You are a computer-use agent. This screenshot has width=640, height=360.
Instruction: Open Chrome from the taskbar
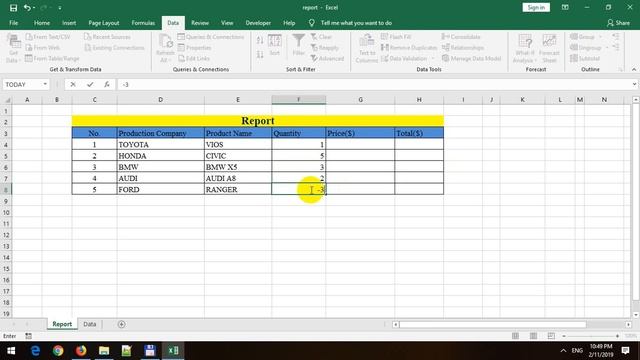tap(58, 351)
